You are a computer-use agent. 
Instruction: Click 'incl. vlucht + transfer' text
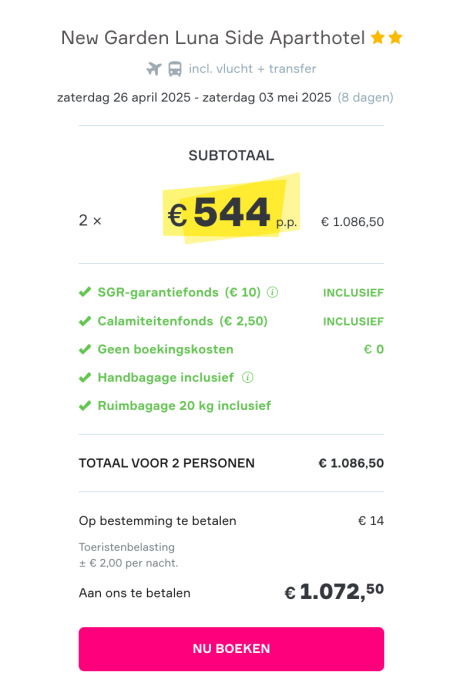[x=252, y=69]
